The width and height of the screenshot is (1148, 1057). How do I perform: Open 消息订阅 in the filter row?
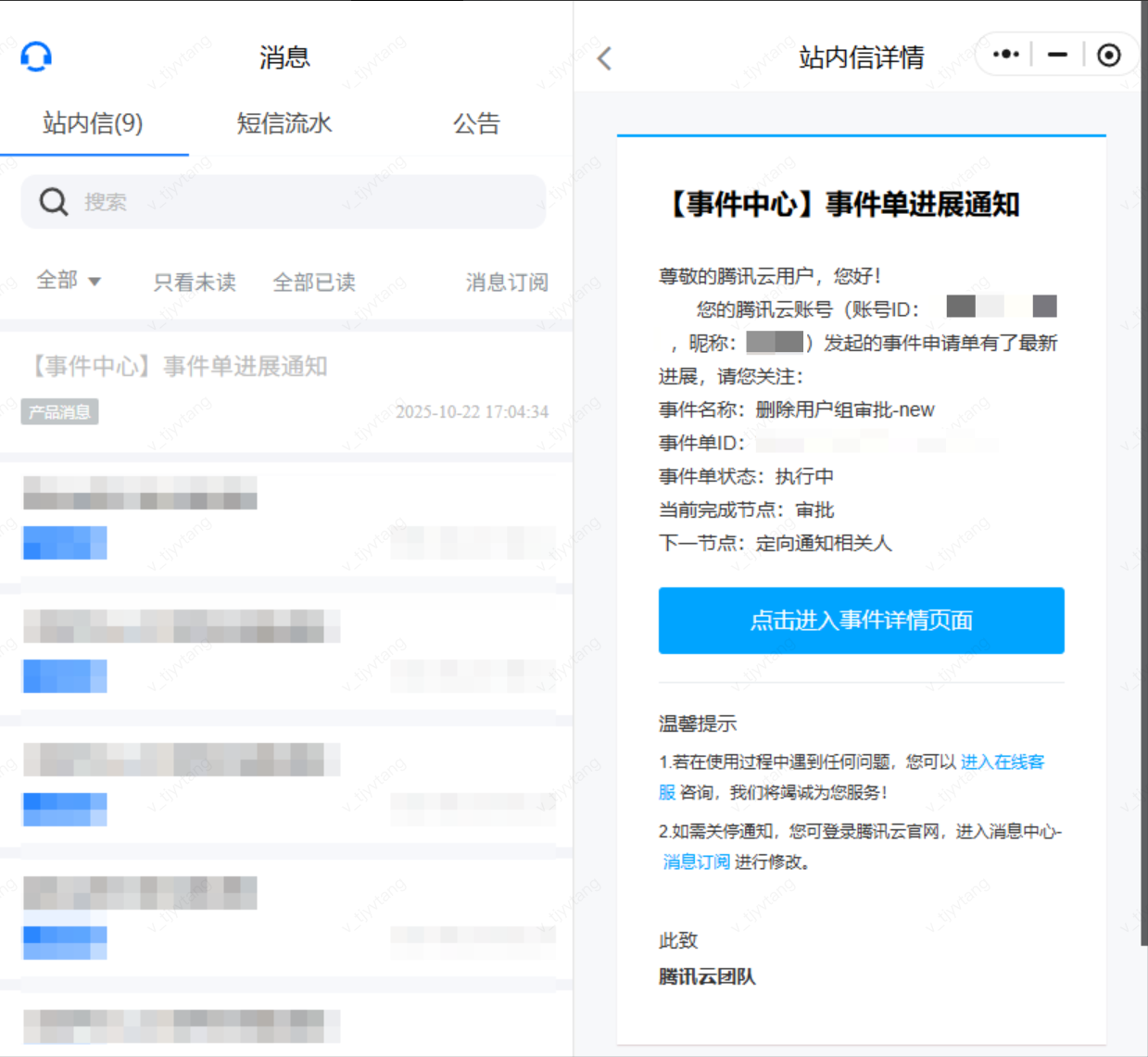pyautogui.click(x=507, y=282)
